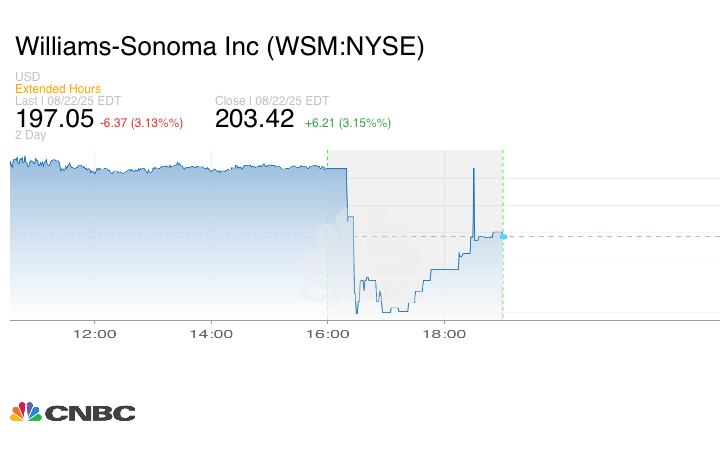
Task: Click the CNBC peacock logo icon
Action: coord(25,412)
